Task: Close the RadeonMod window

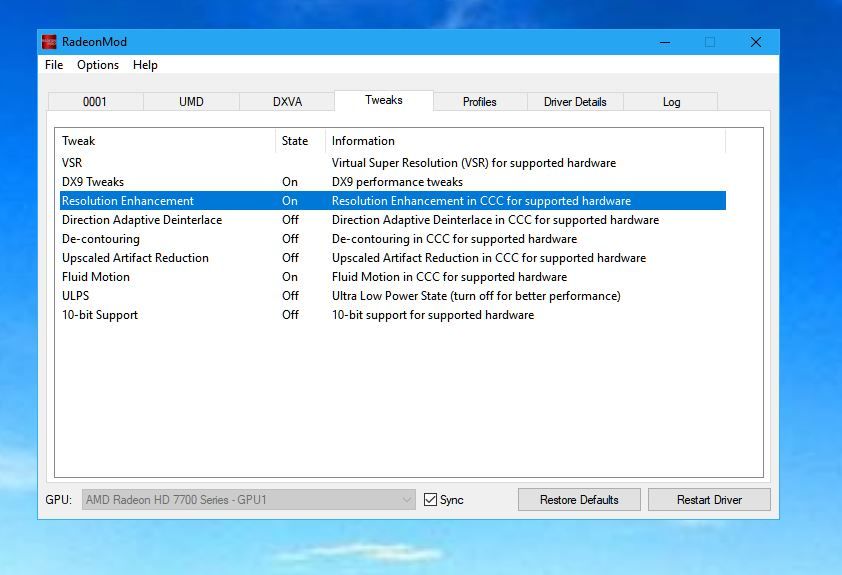Action: pos(756,42)
